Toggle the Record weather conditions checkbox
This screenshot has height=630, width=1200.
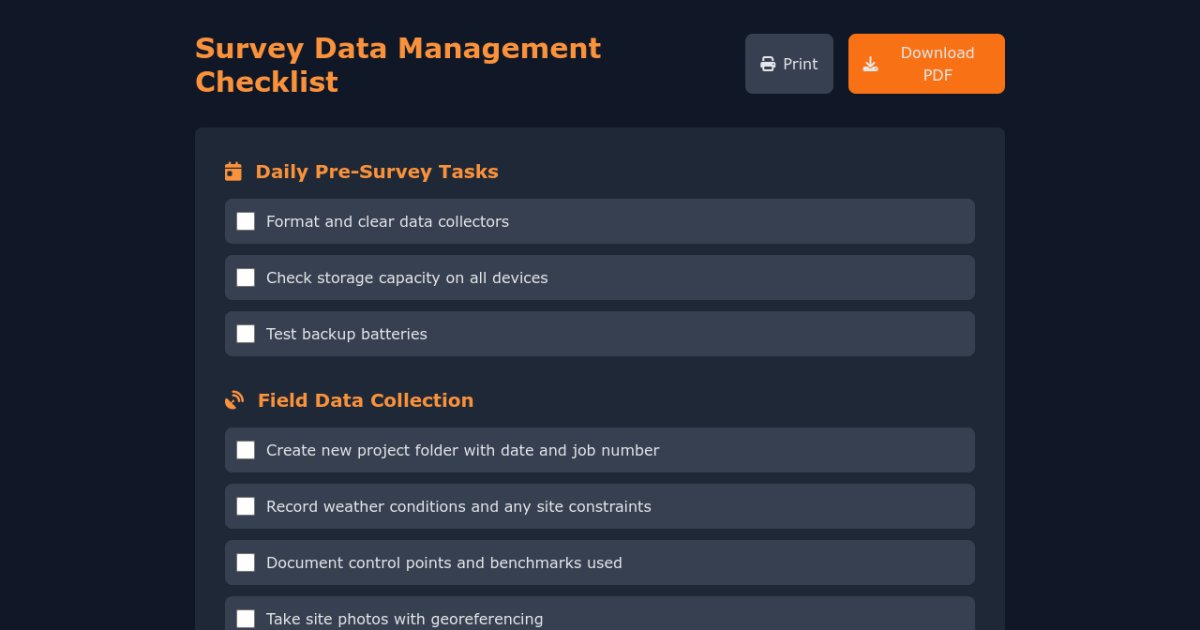click(x=246, y=506)
